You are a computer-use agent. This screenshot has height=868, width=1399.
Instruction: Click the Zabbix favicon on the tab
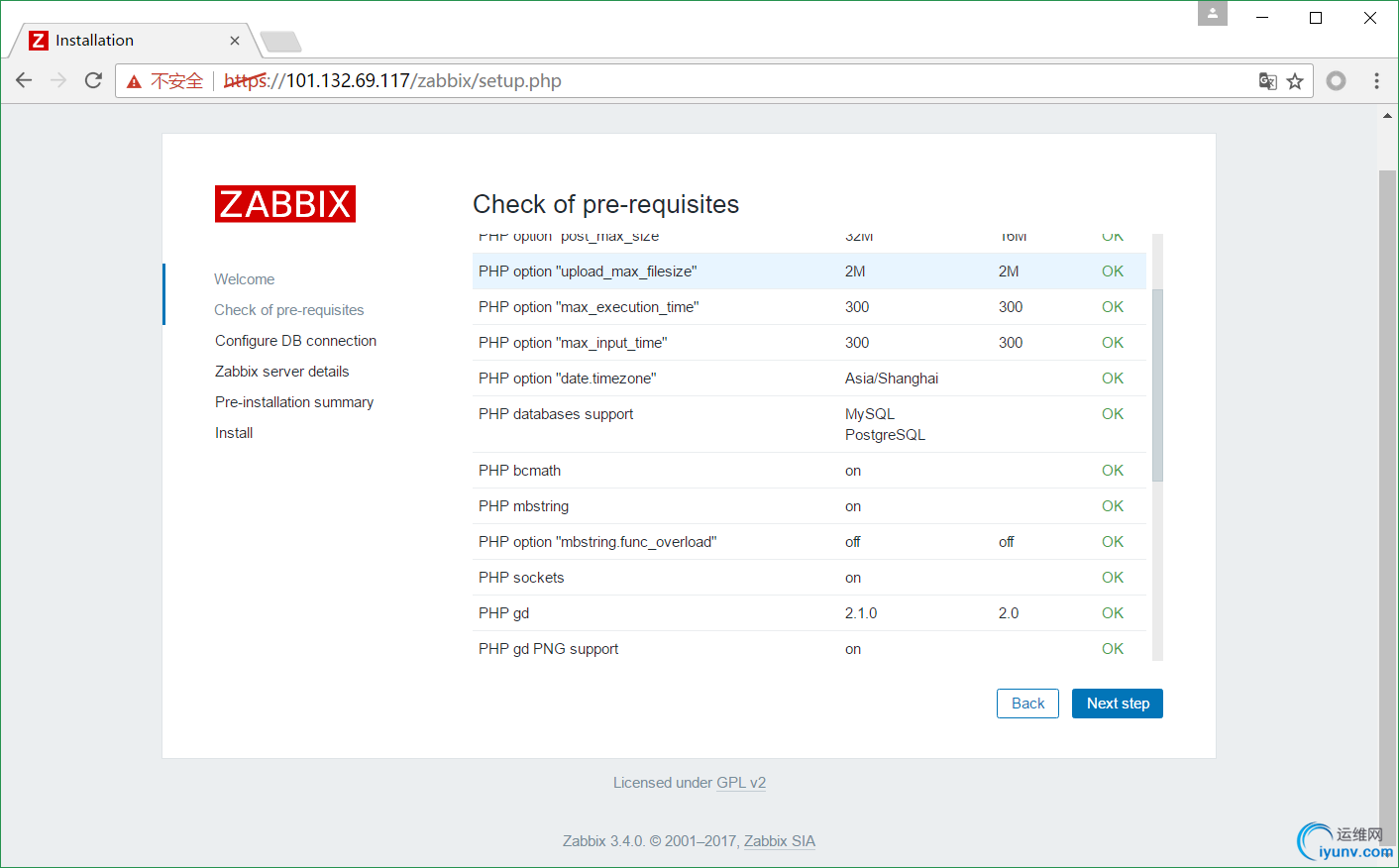coord(39,40)
